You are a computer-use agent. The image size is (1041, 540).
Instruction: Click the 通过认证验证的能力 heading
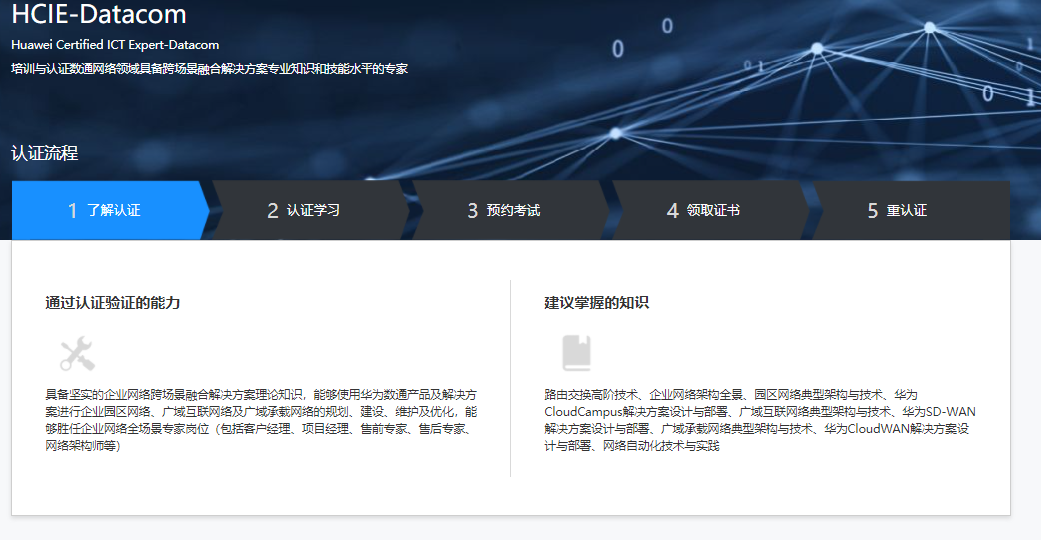pyautogui.click(x=113, y=302)
